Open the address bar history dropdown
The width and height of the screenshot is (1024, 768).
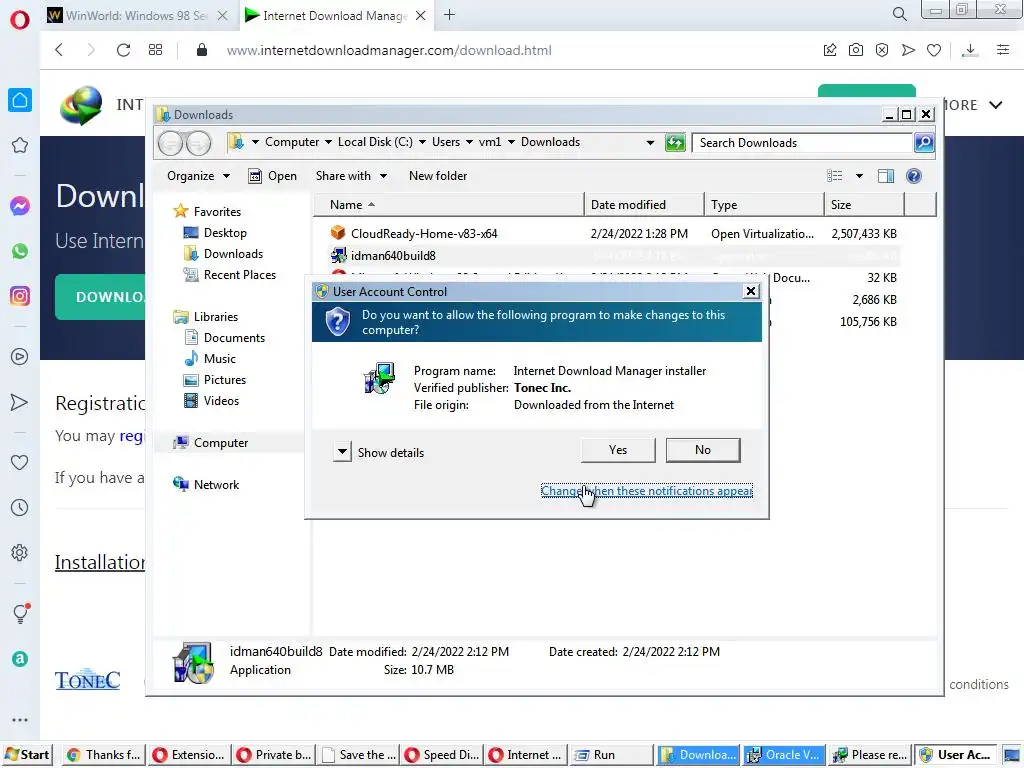[x=650, y=142]
